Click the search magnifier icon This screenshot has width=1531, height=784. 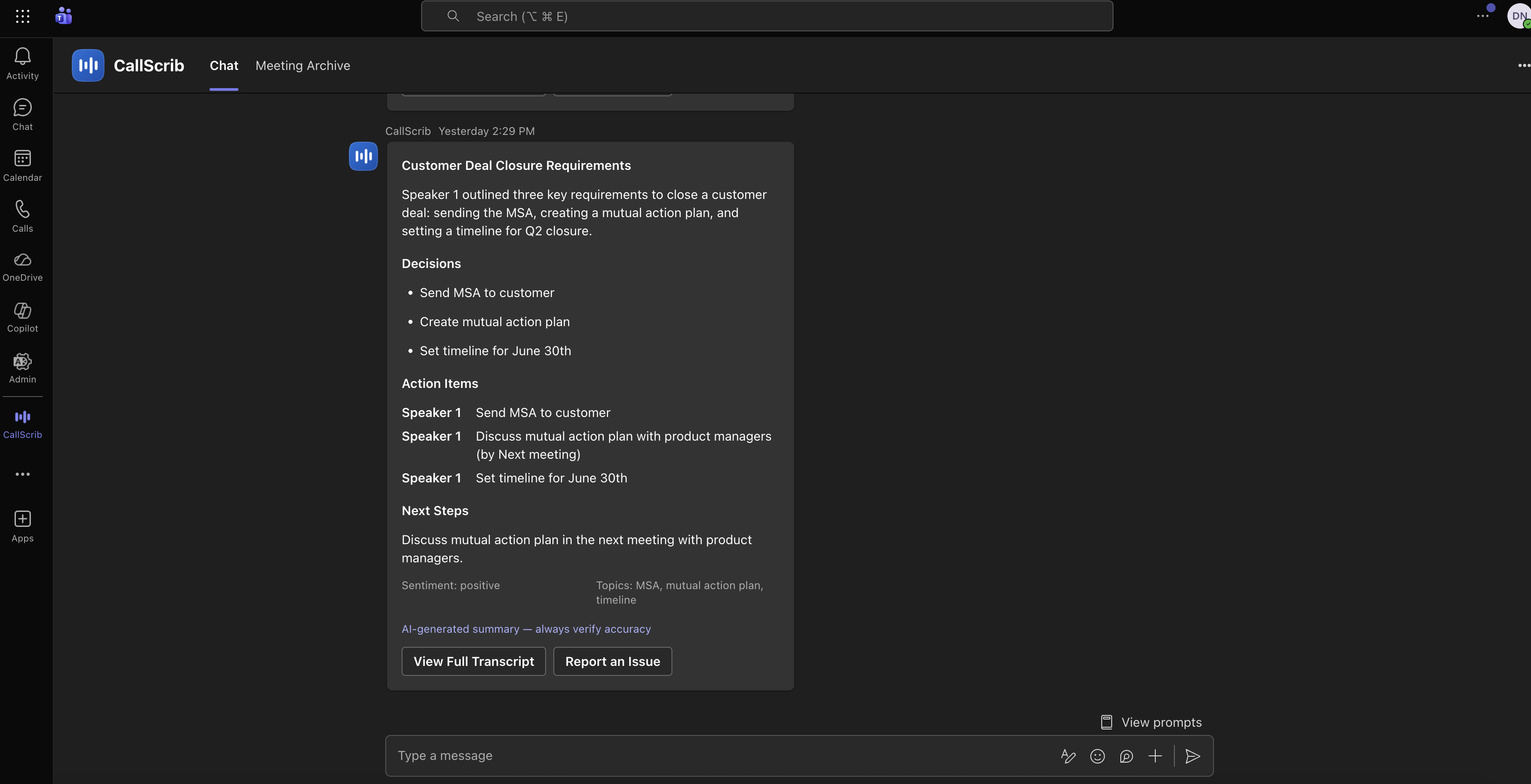453,16
